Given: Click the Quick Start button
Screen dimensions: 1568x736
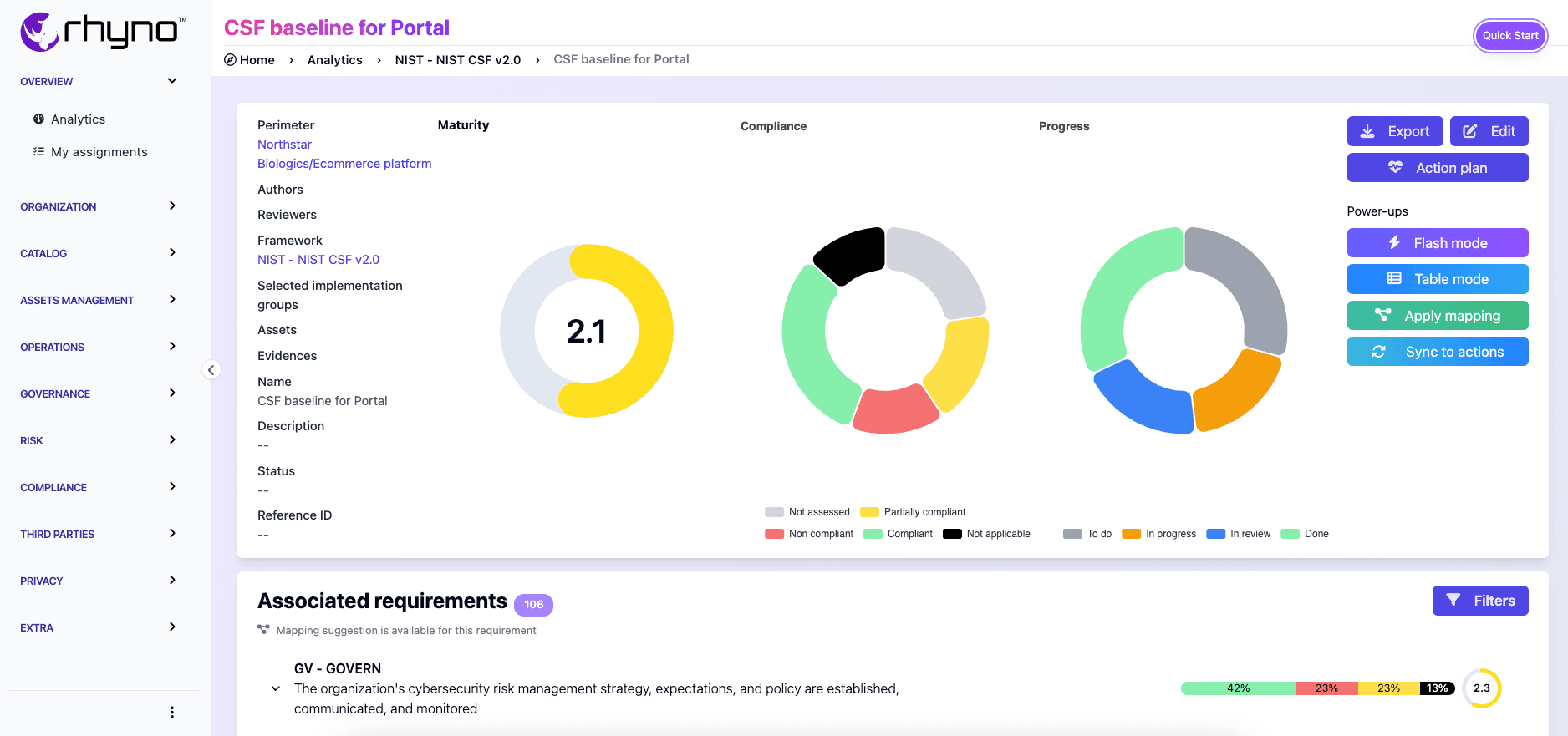Looking at the screenshot, I should [x=1509, y=36].
